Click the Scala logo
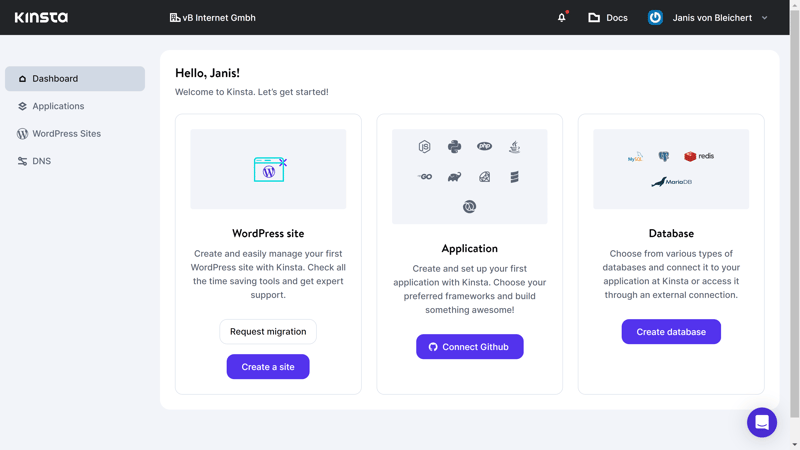Viewport: 800px width, 450px height. coord(514,177)
